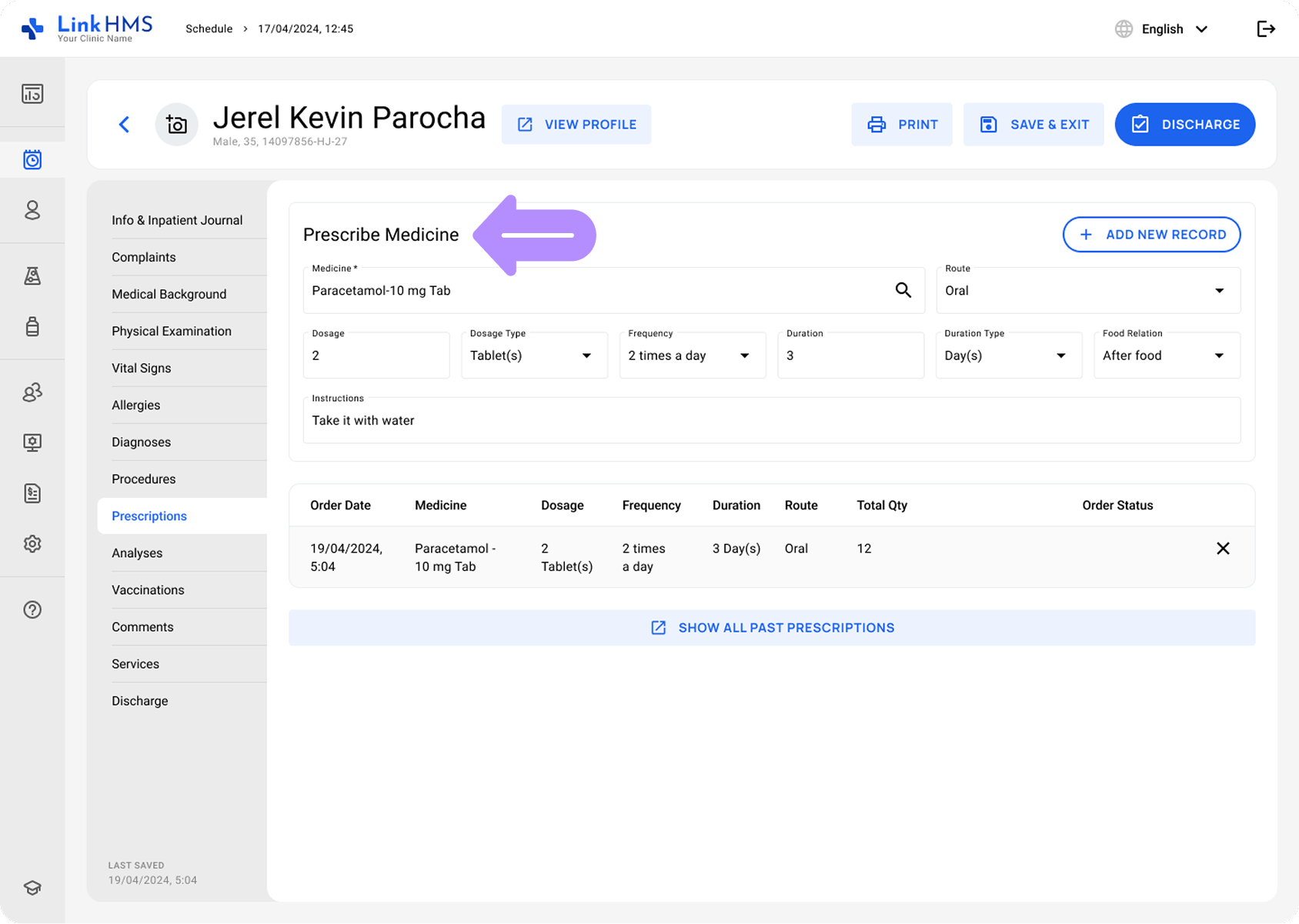Click the Order Date column header
1299x924 pixels.
340,505
